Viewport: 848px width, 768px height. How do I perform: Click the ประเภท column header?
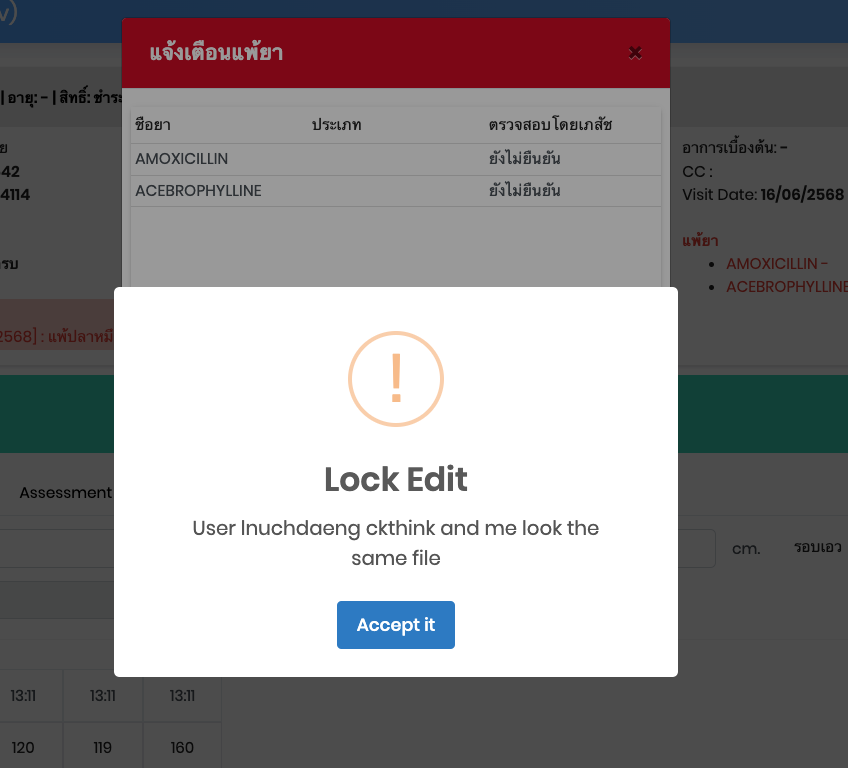pos(336,125)
